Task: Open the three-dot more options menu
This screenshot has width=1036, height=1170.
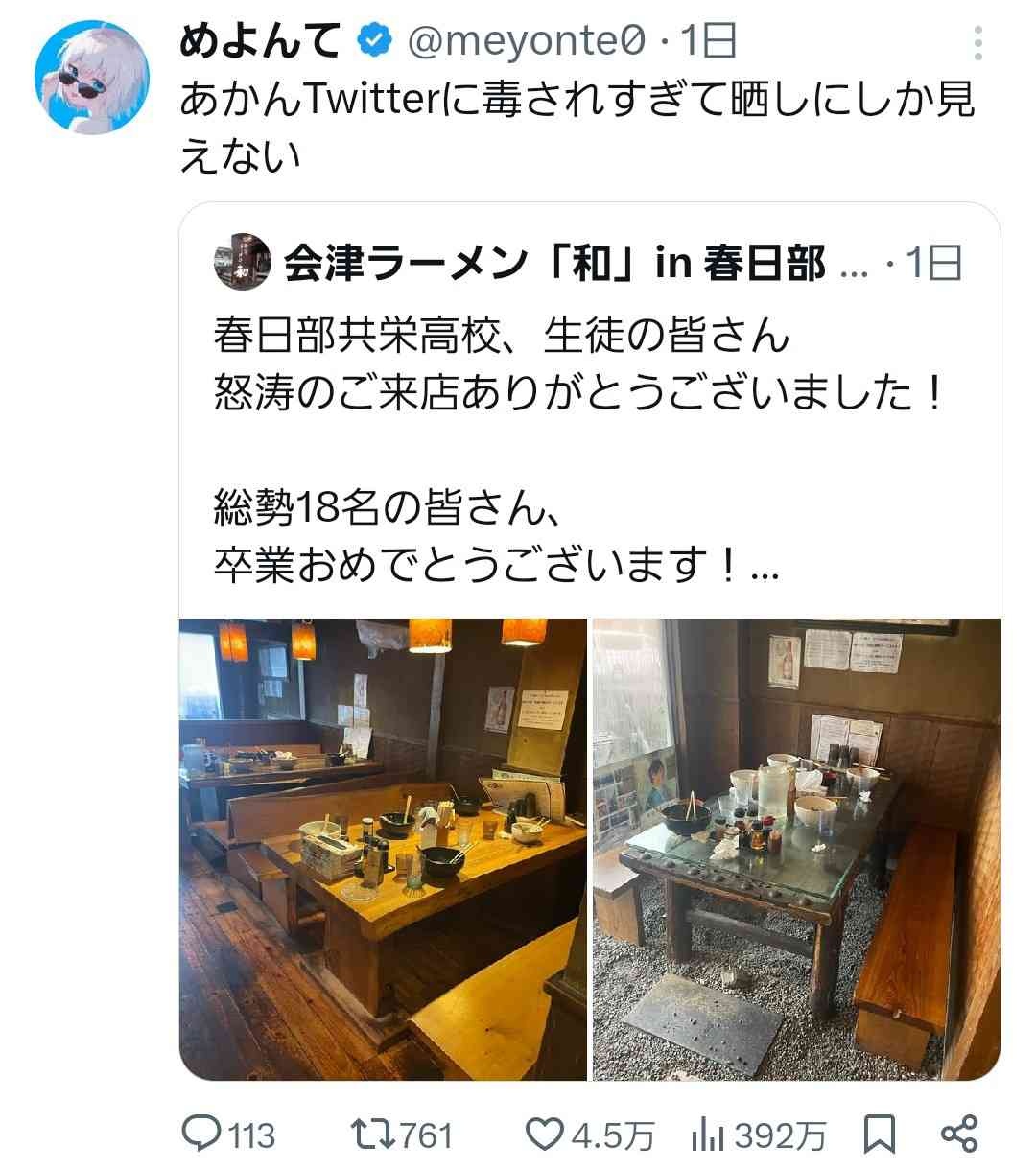Action: click(977, 43)
